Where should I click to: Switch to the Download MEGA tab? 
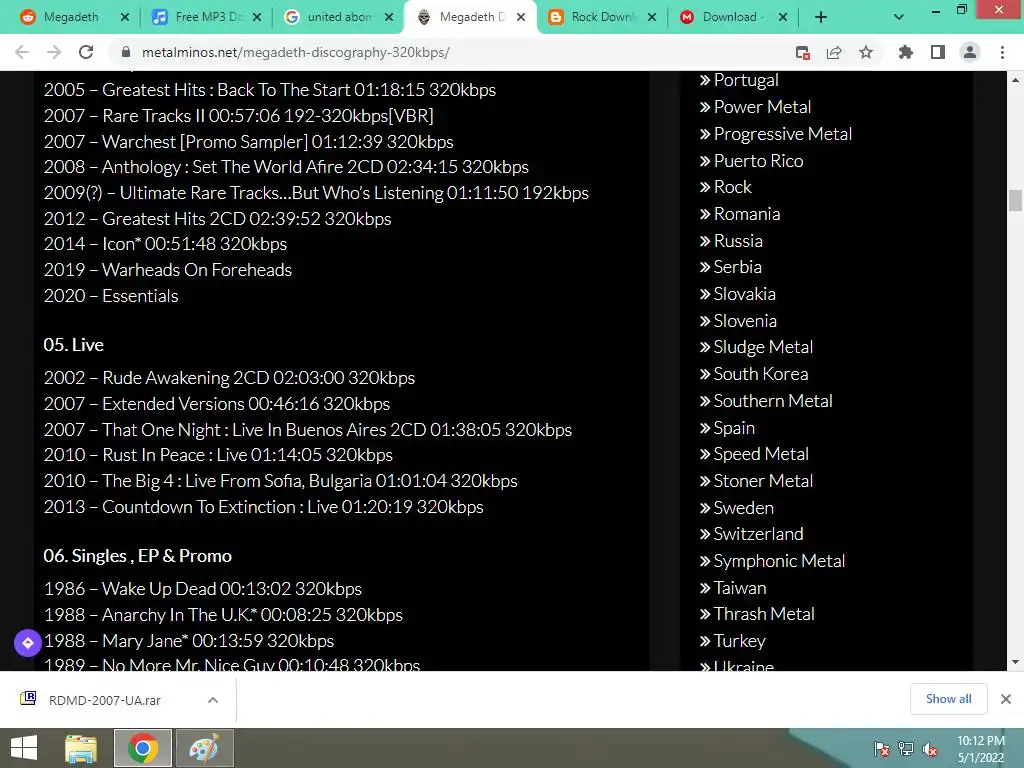pos(731,17)
